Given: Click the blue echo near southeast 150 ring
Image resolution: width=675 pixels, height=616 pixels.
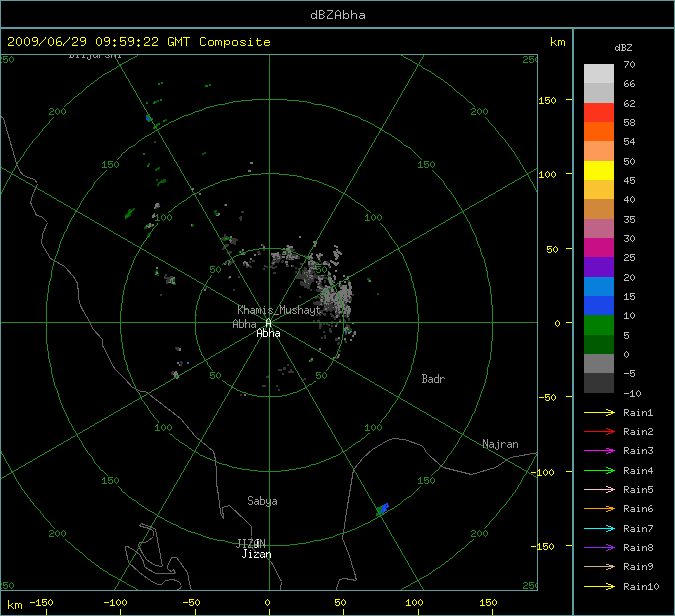Looking at the screenshot, I should [382, 509].
